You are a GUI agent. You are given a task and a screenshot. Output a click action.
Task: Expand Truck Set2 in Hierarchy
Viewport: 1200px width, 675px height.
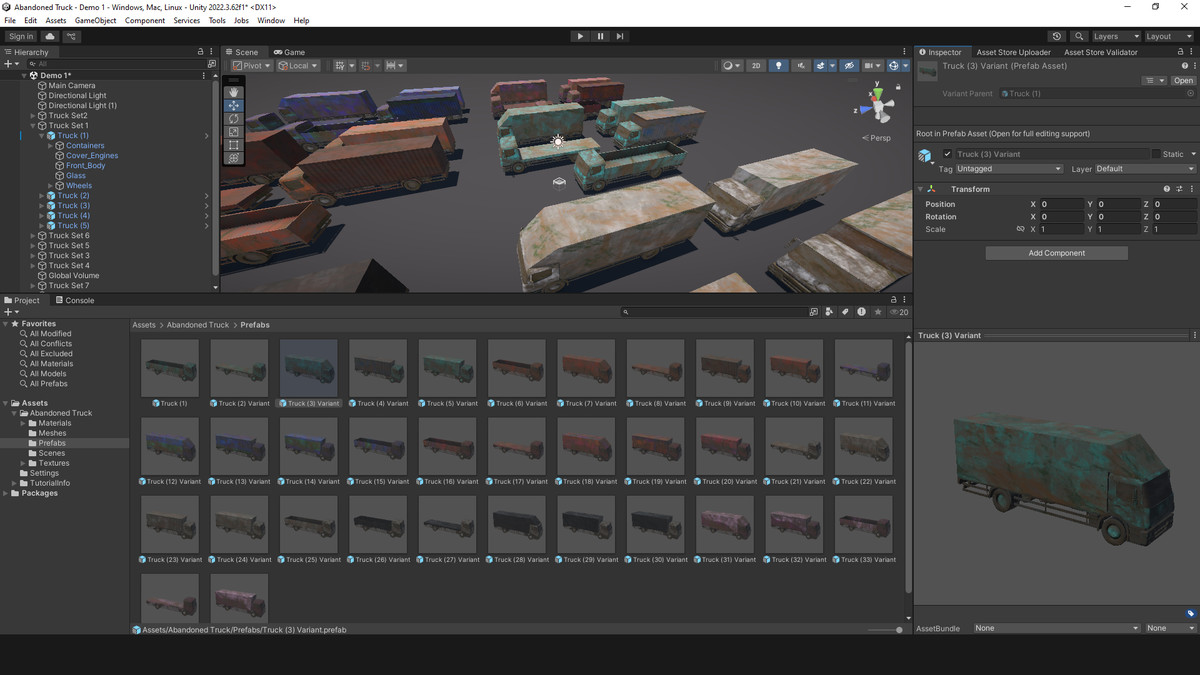coord(33,116)
